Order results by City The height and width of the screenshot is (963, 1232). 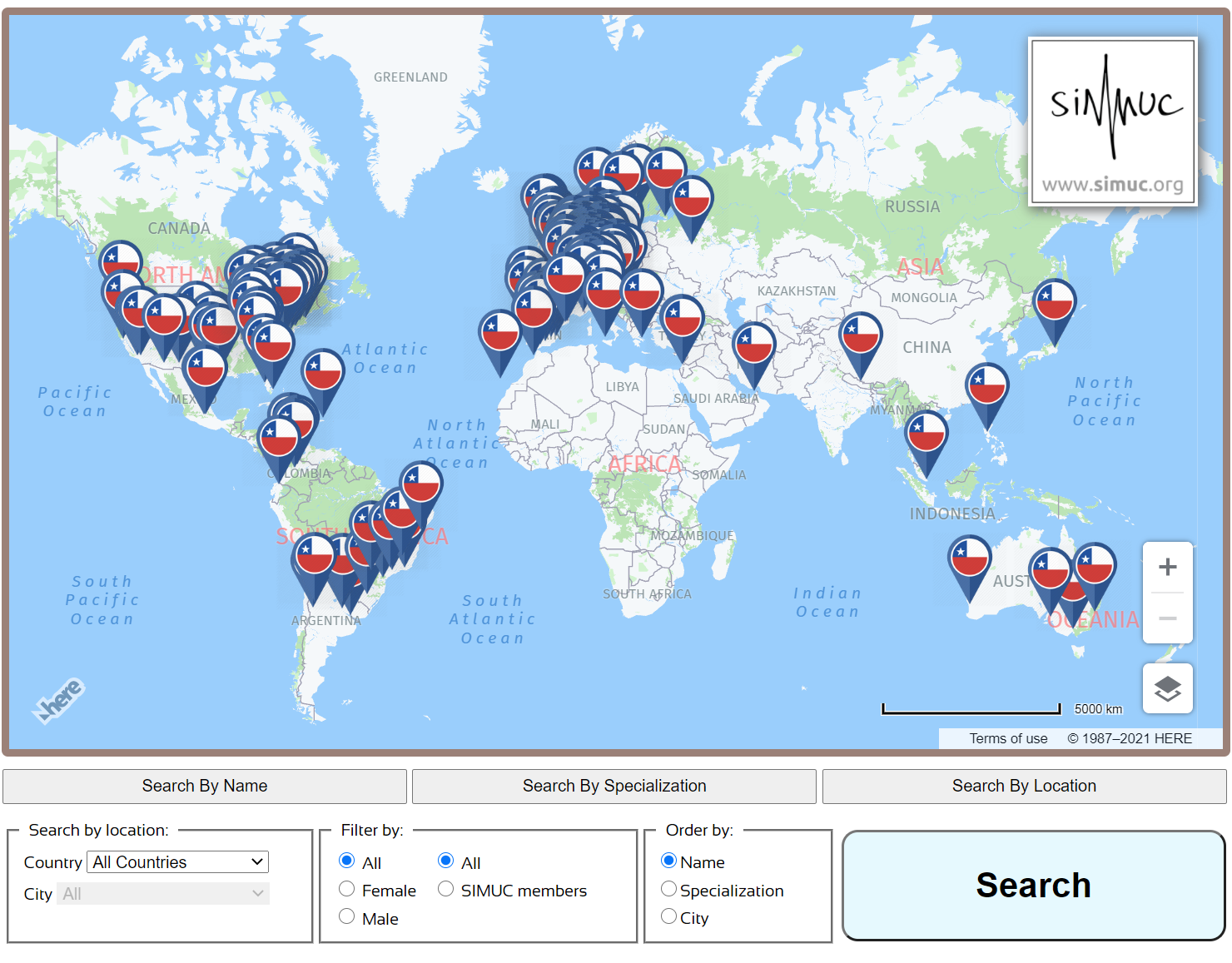669,917
